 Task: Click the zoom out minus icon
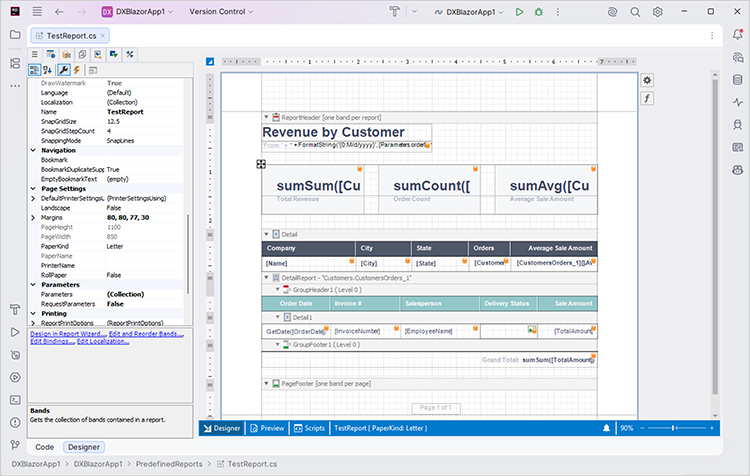tap(642, 428)
